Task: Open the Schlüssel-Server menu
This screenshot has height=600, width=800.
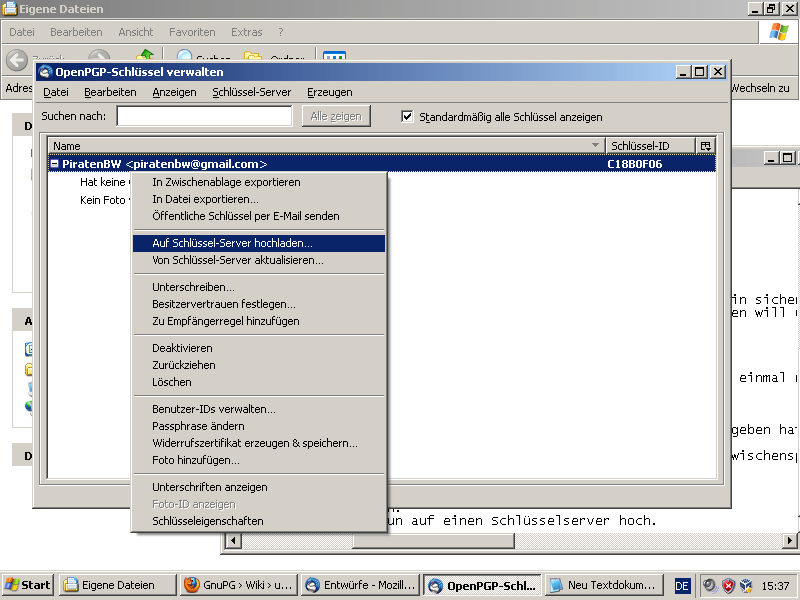Action: coord(252,92)
